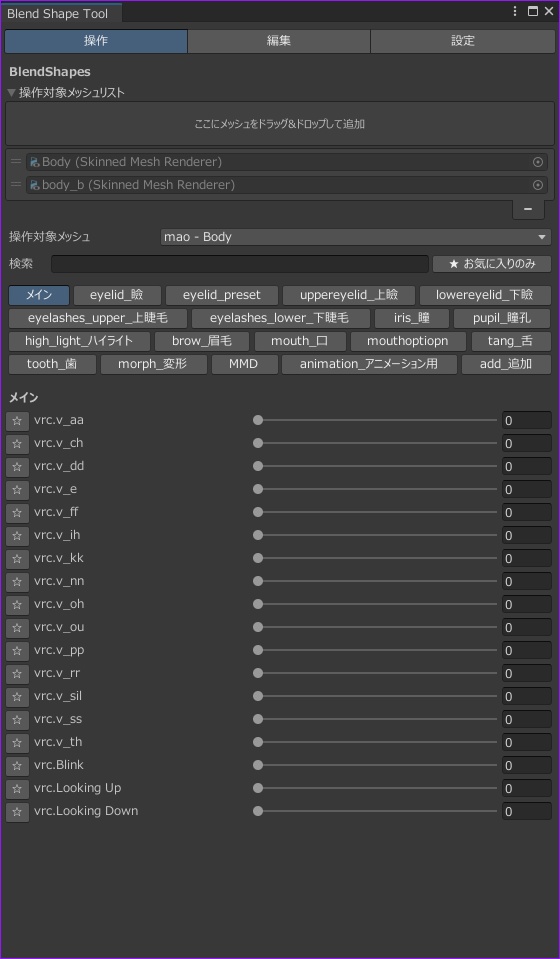
Task: Switch to the 設定 tab
Action: pos(463,41)
